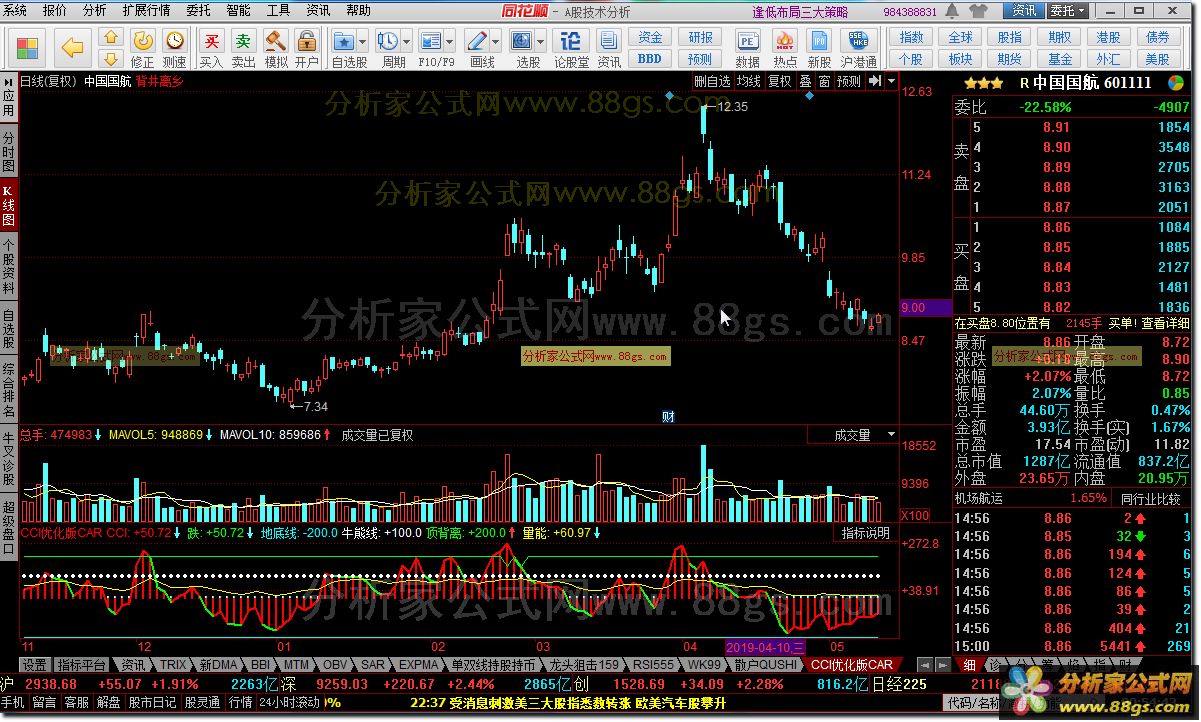Click the yellow up arrow button
The width and height of the screenshot is (1201, 722).
[x=112, y=37]
